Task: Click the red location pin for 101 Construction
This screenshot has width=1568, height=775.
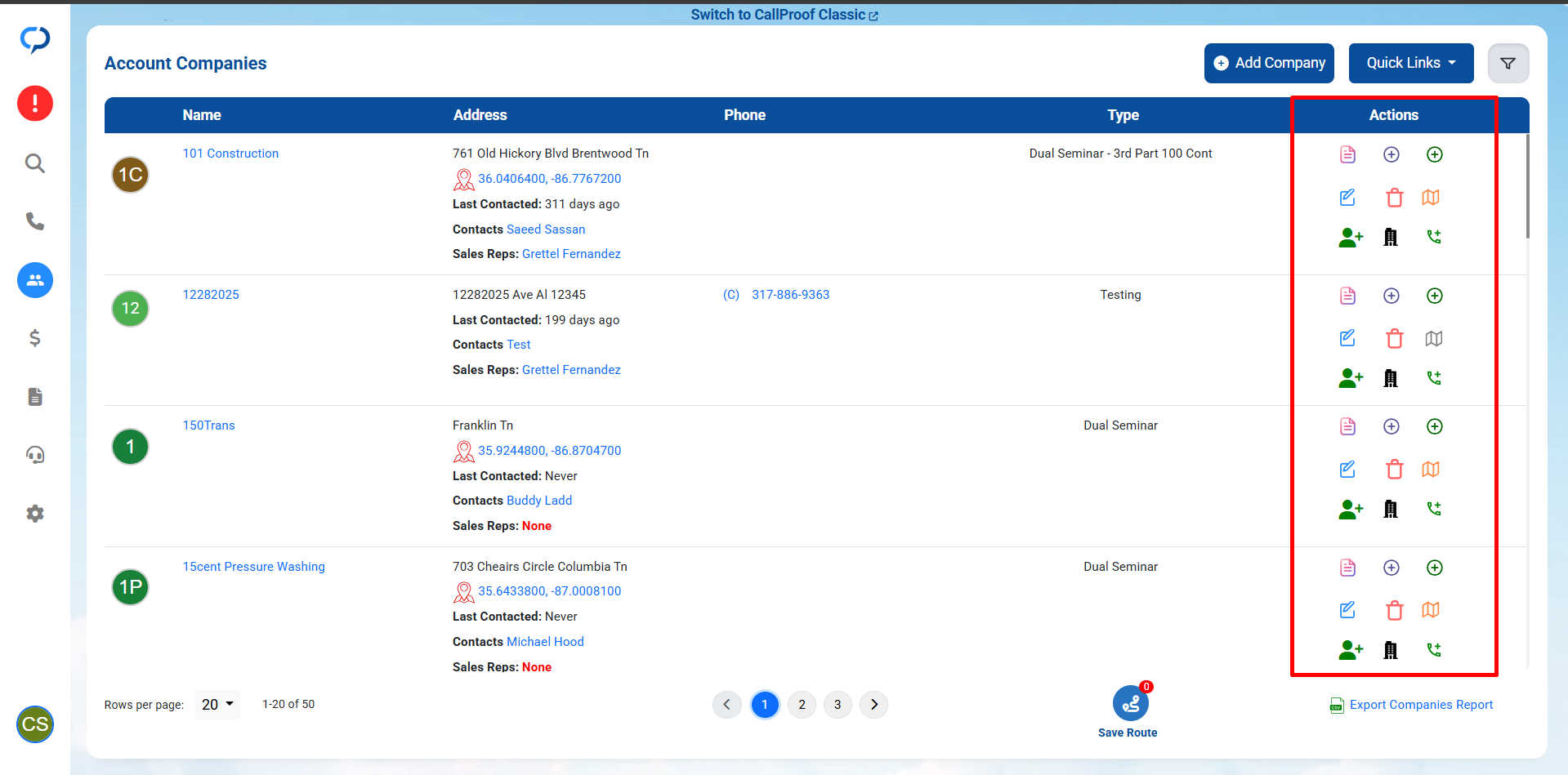Action: coord(464,179)
